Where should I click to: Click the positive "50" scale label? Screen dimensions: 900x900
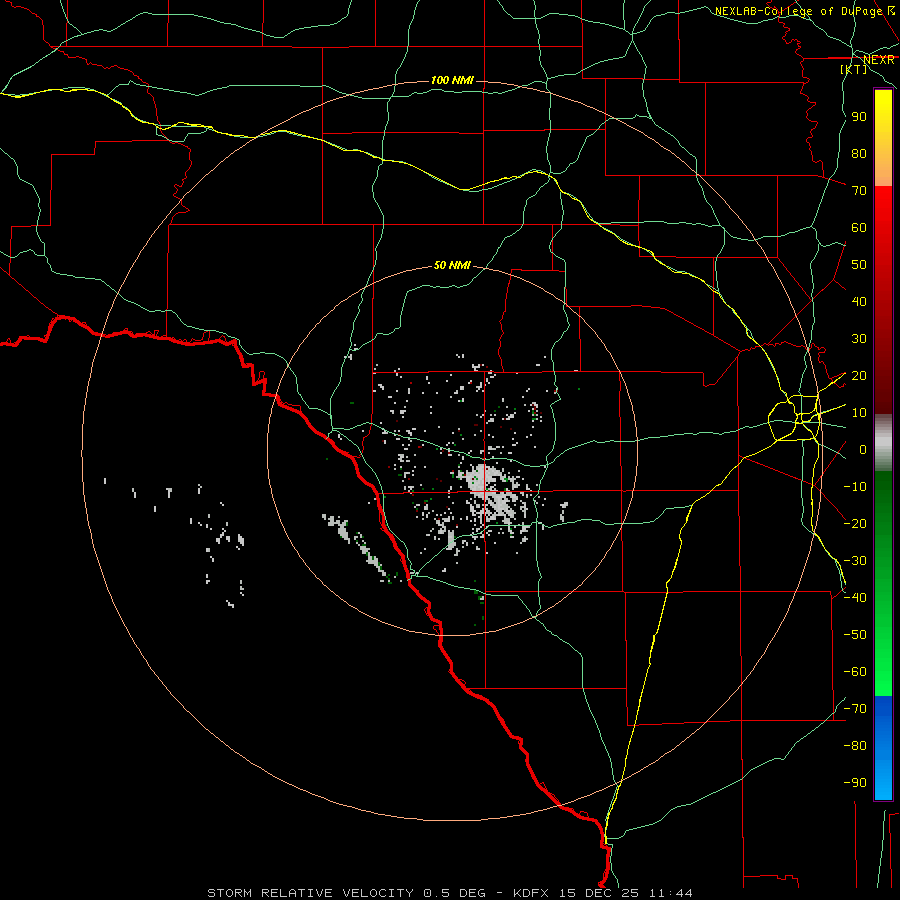(x=859, y=265)
